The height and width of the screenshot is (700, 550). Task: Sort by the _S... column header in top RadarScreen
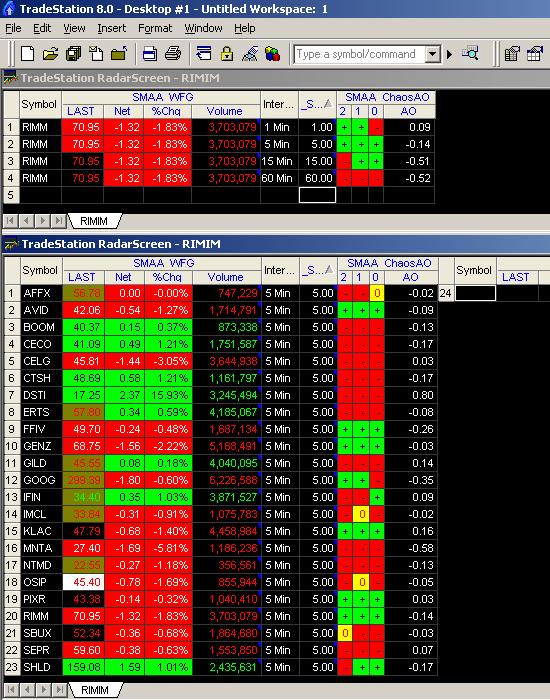317,104
